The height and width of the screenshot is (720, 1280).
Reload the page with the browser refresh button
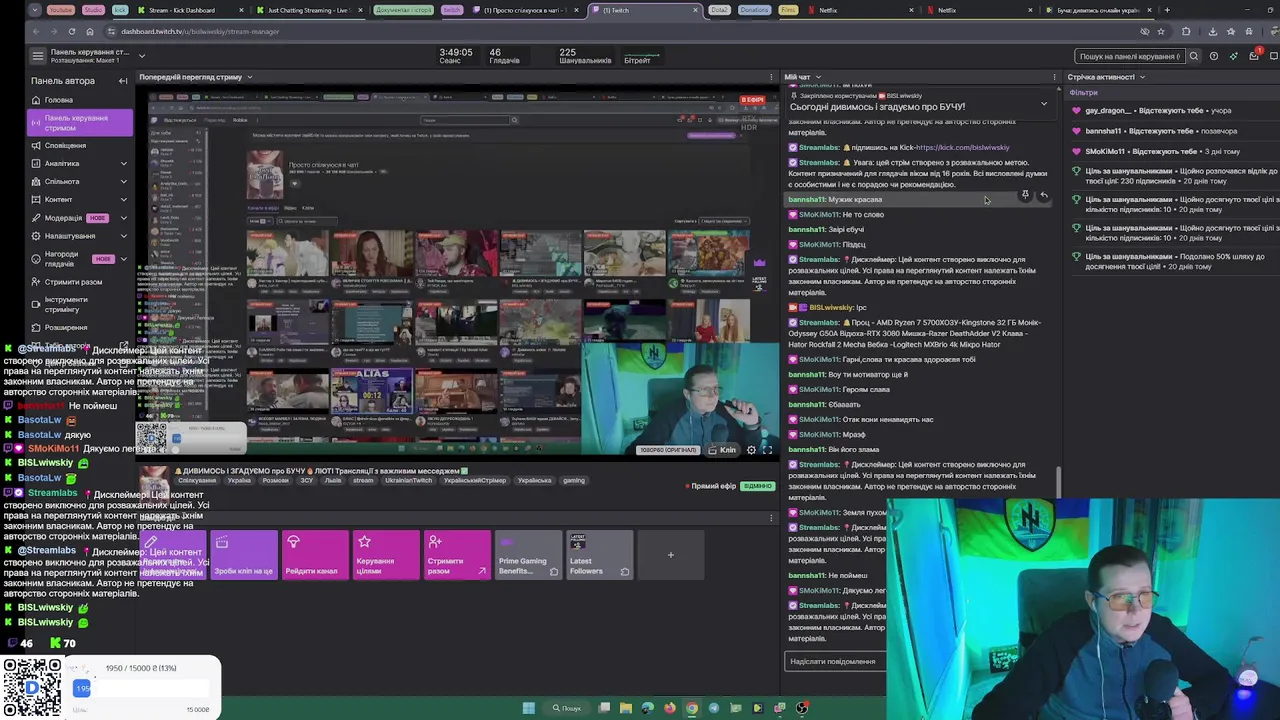[x=72, y=31]
